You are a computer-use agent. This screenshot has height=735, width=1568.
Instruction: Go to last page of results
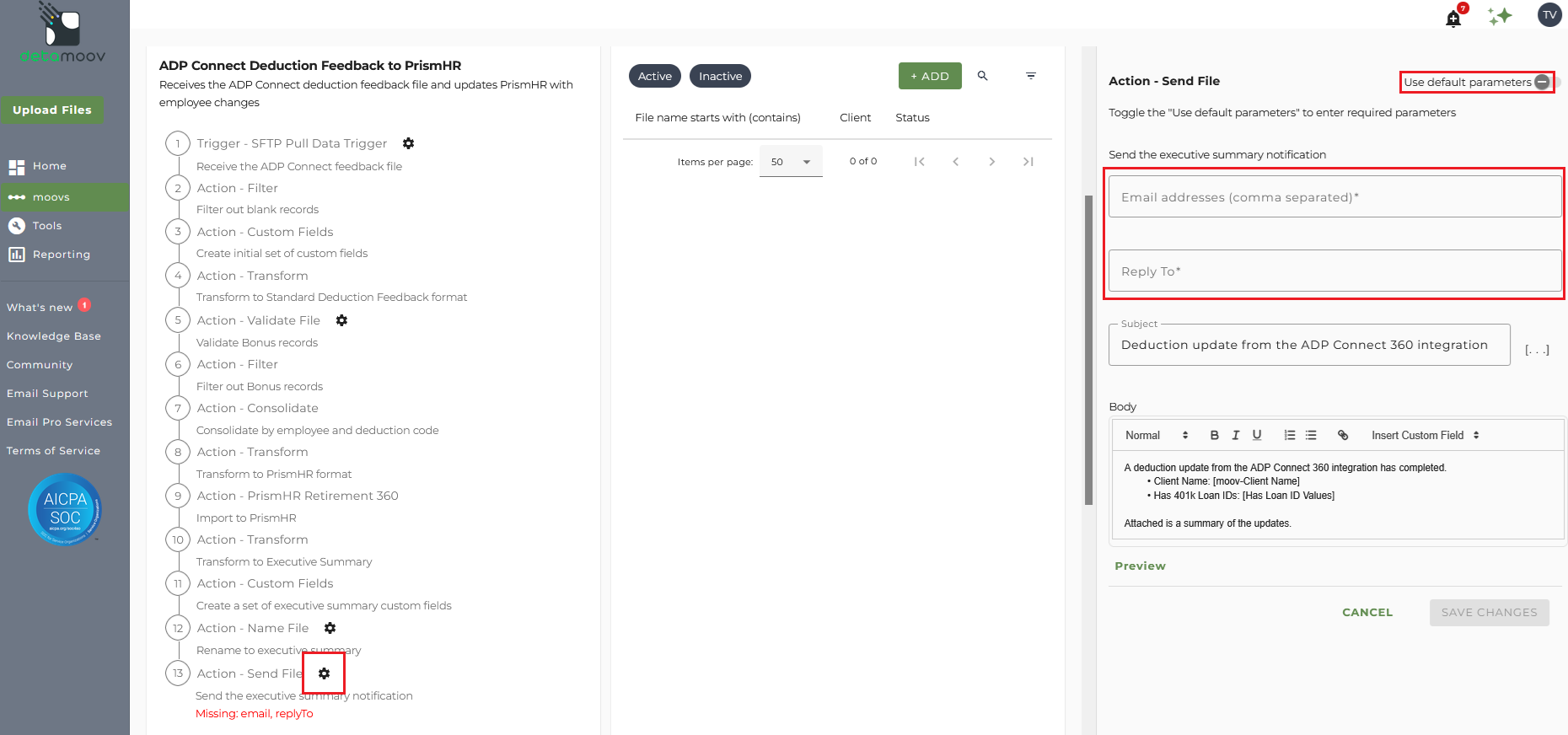pos(1028,162)
